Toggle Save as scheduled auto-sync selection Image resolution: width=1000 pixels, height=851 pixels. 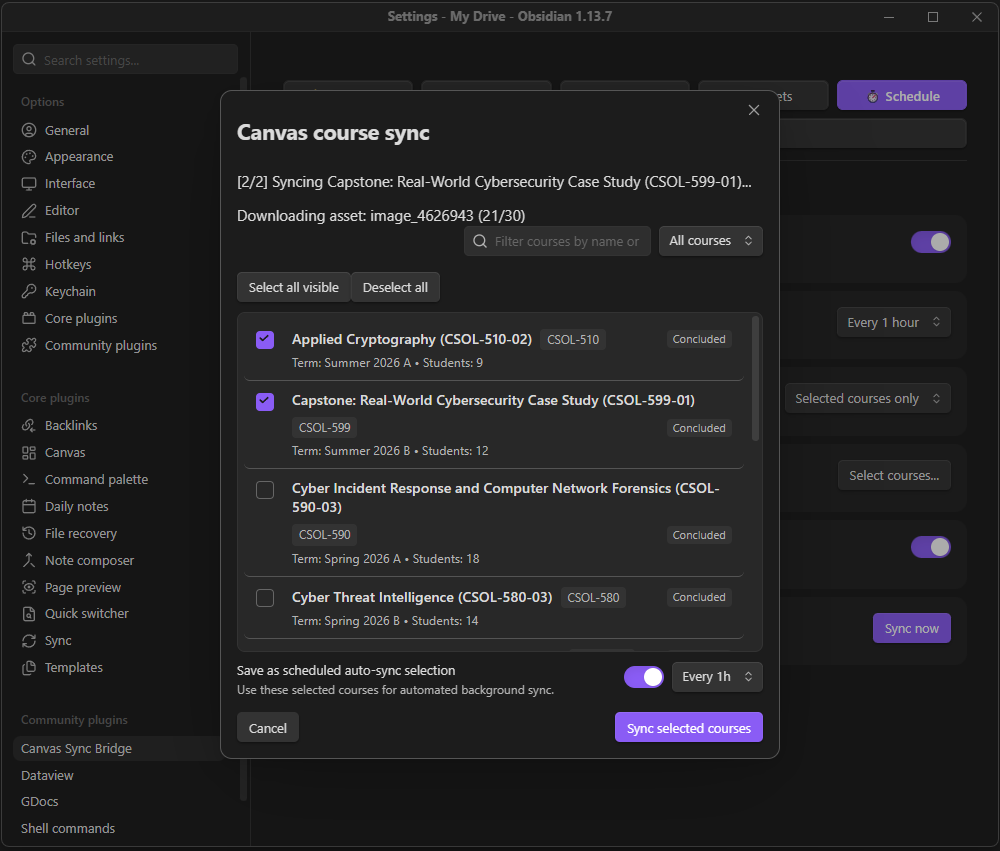(643, 677)
